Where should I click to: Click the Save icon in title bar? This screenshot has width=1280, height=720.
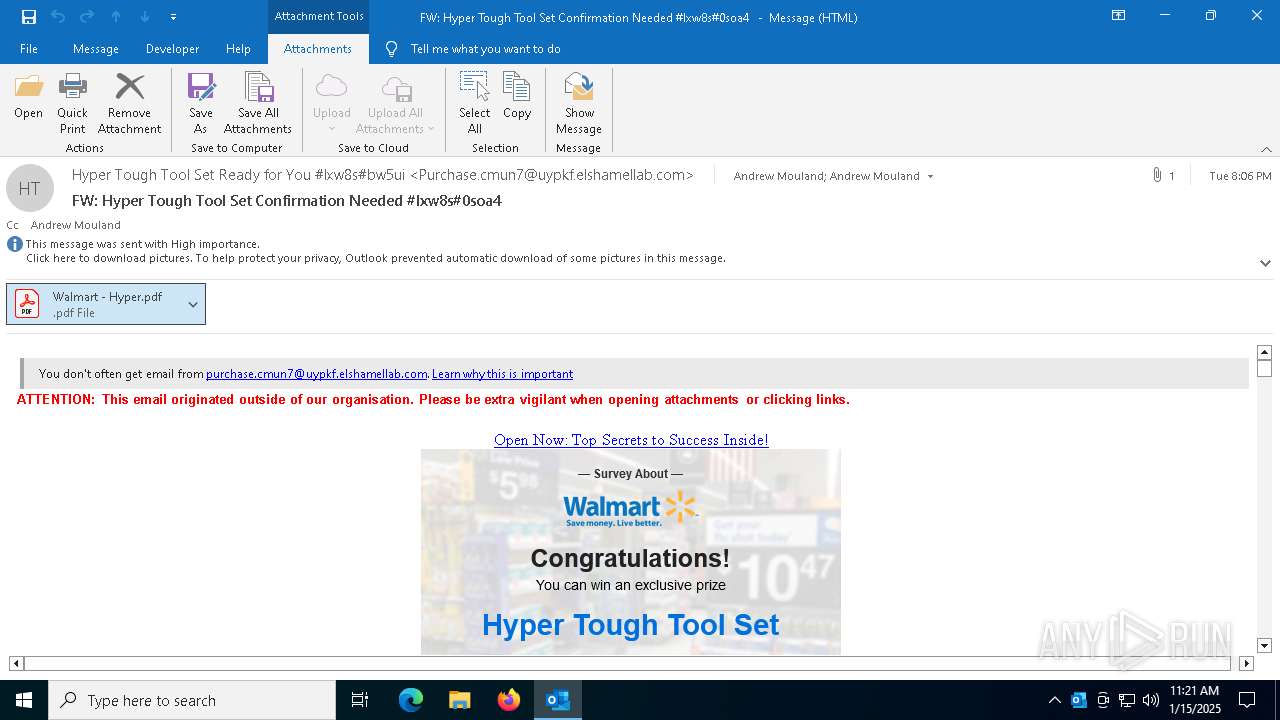pos(29,16)
